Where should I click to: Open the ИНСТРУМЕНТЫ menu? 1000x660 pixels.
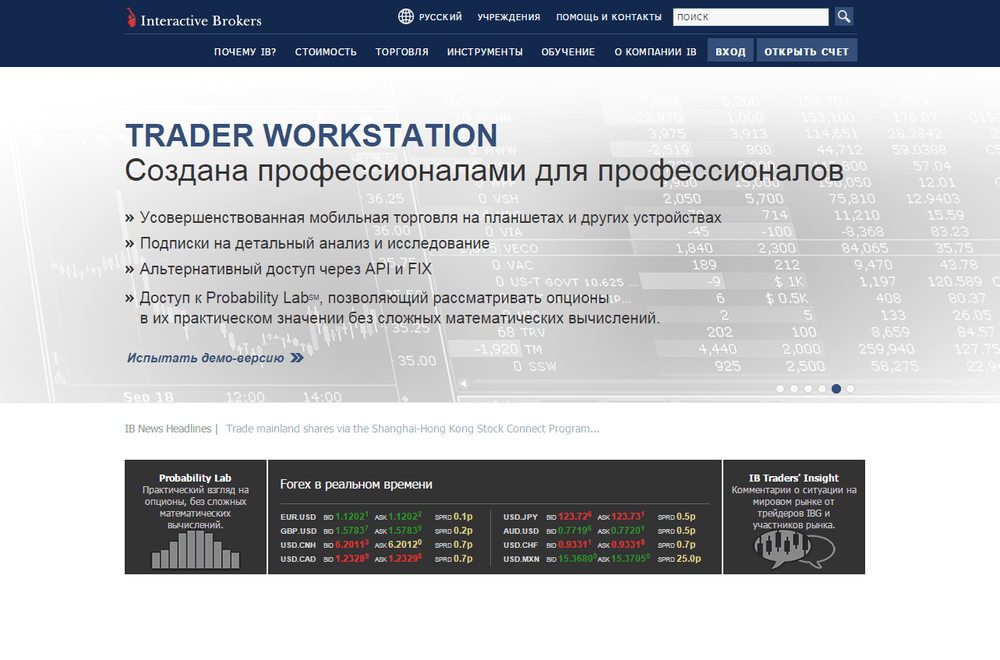pos(485,52)
